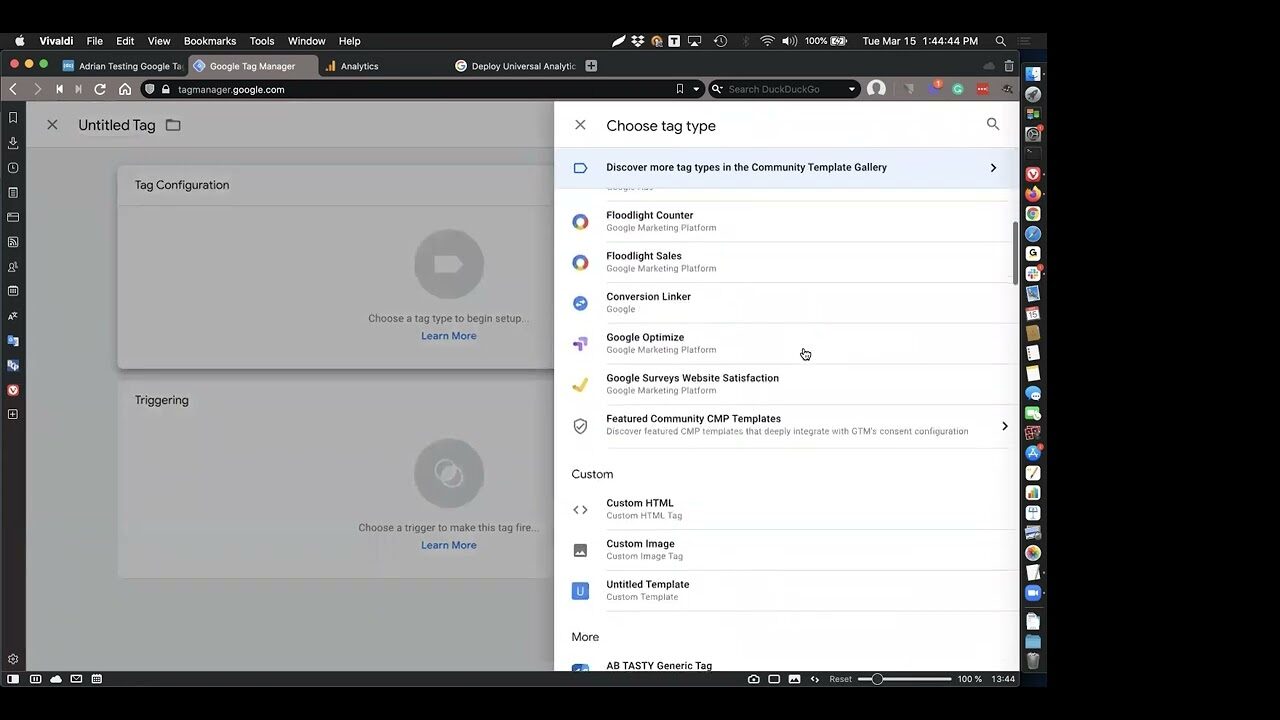This screenshot has width=1280, height=720.
Task: Bookmark this page
Action: tap(680, 89)
